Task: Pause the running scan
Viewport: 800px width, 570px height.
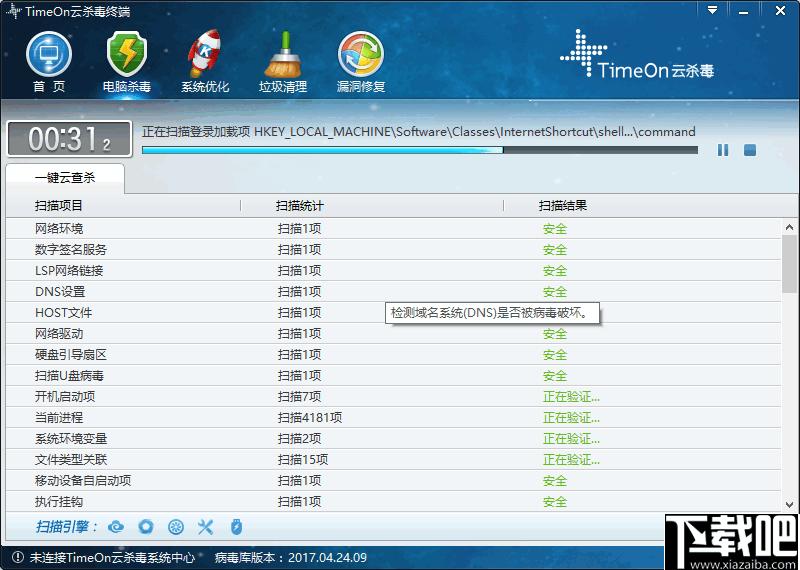Action: pyautogui.click(x=723, y=150)
